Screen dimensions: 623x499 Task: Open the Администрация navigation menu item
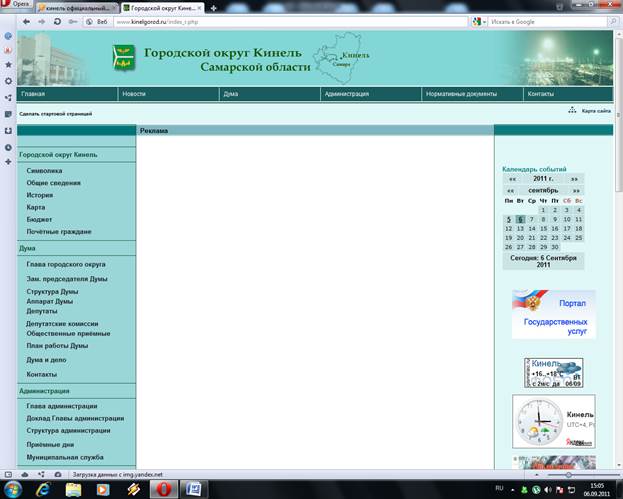(347, 94)
